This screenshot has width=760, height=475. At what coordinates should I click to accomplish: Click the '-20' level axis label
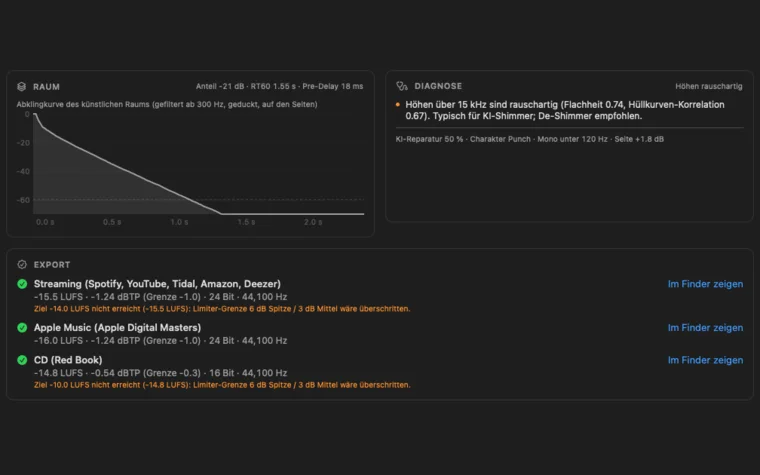pyautogui.click(x=23, y=143)
